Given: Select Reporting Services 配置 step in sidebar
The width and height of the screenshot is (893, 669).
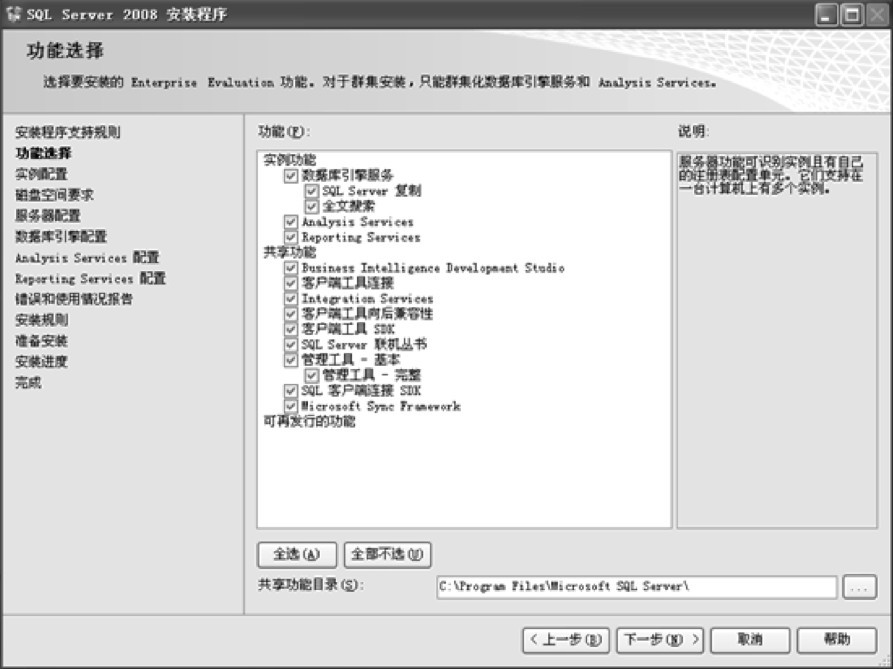Looking at the screenshot, I should tap(90, 278).
